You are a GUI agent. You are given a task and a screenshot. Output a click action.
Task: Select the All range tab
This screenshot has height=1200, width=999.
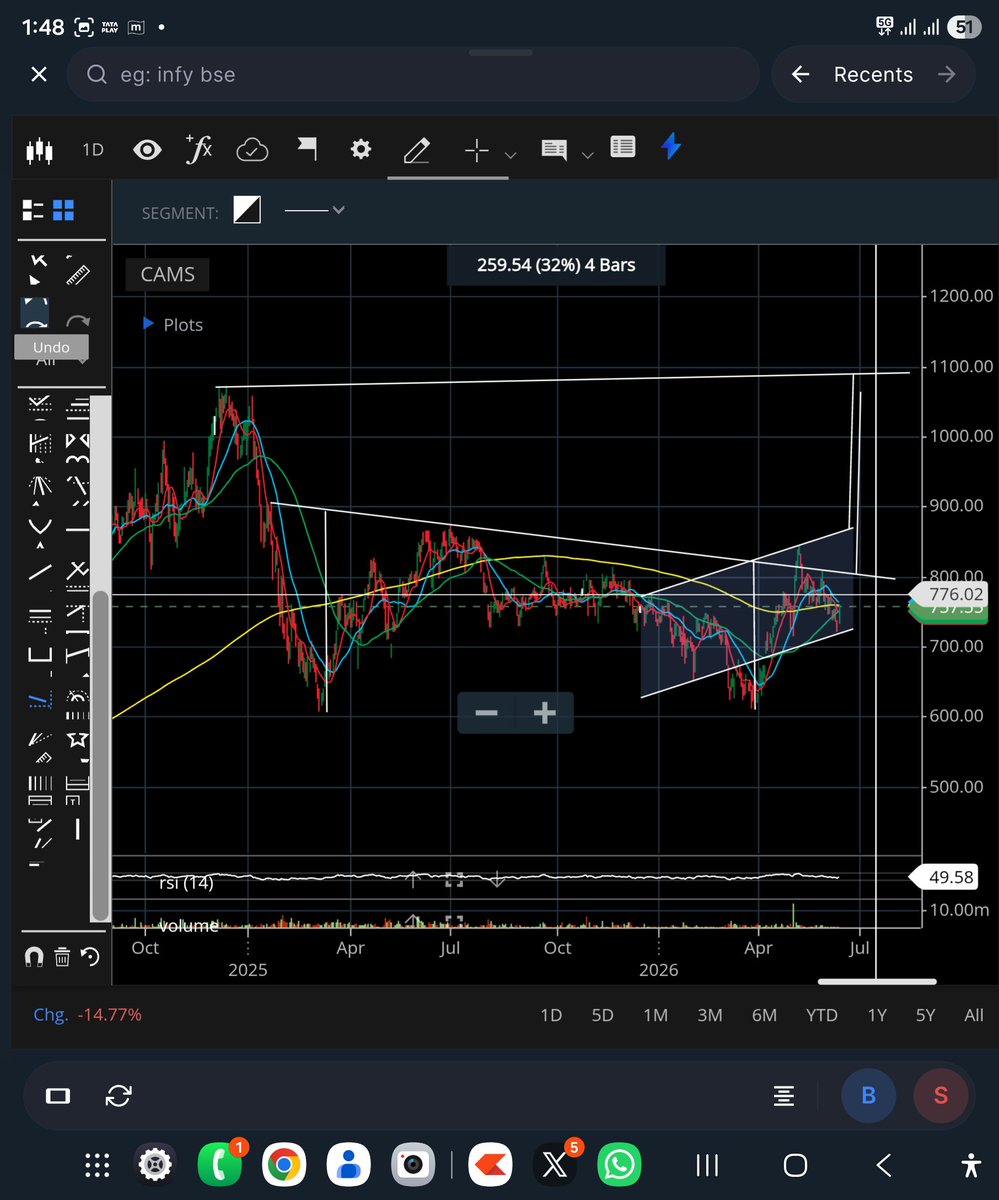[974, 1015]
